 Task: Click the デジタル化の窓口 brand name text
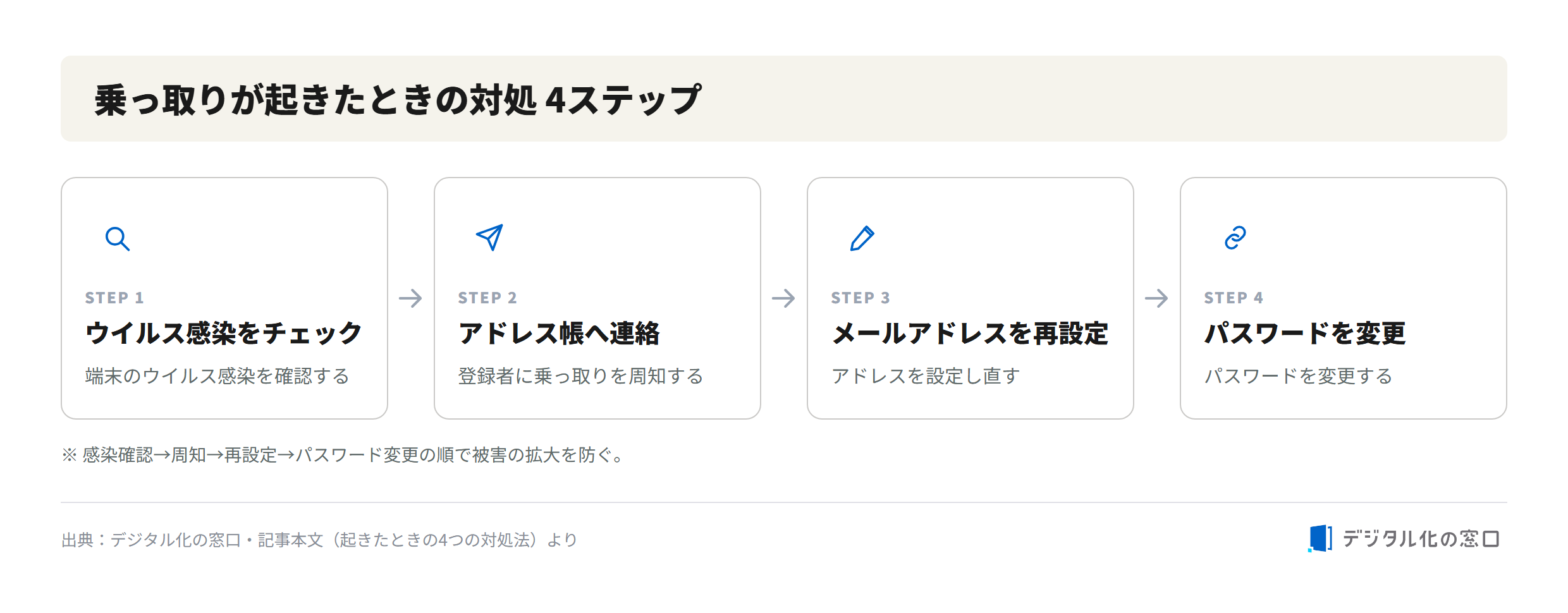tap(1421, 538)
